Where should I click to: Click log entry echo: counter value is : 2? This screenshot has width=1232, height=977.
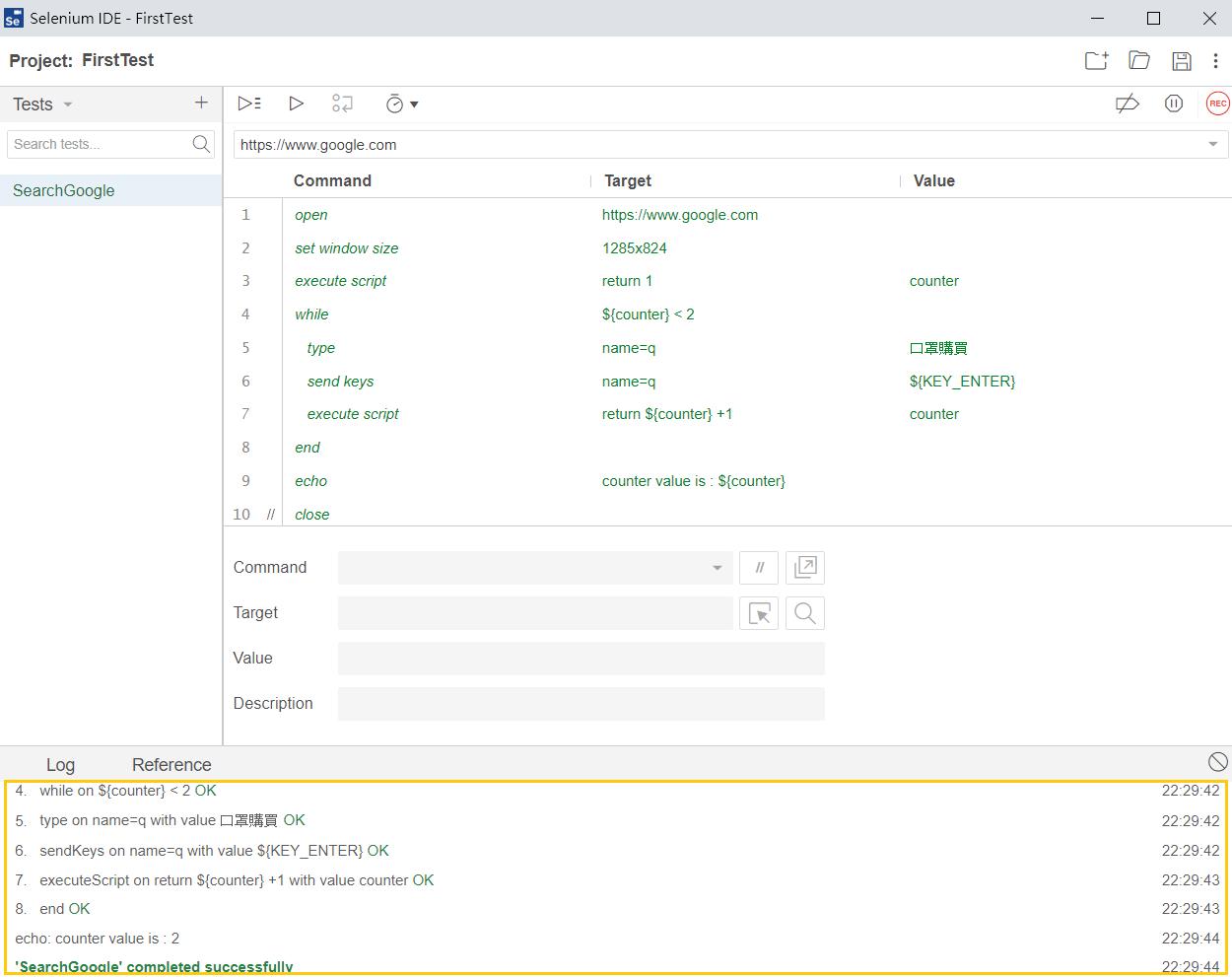click(x=98, y=939)
